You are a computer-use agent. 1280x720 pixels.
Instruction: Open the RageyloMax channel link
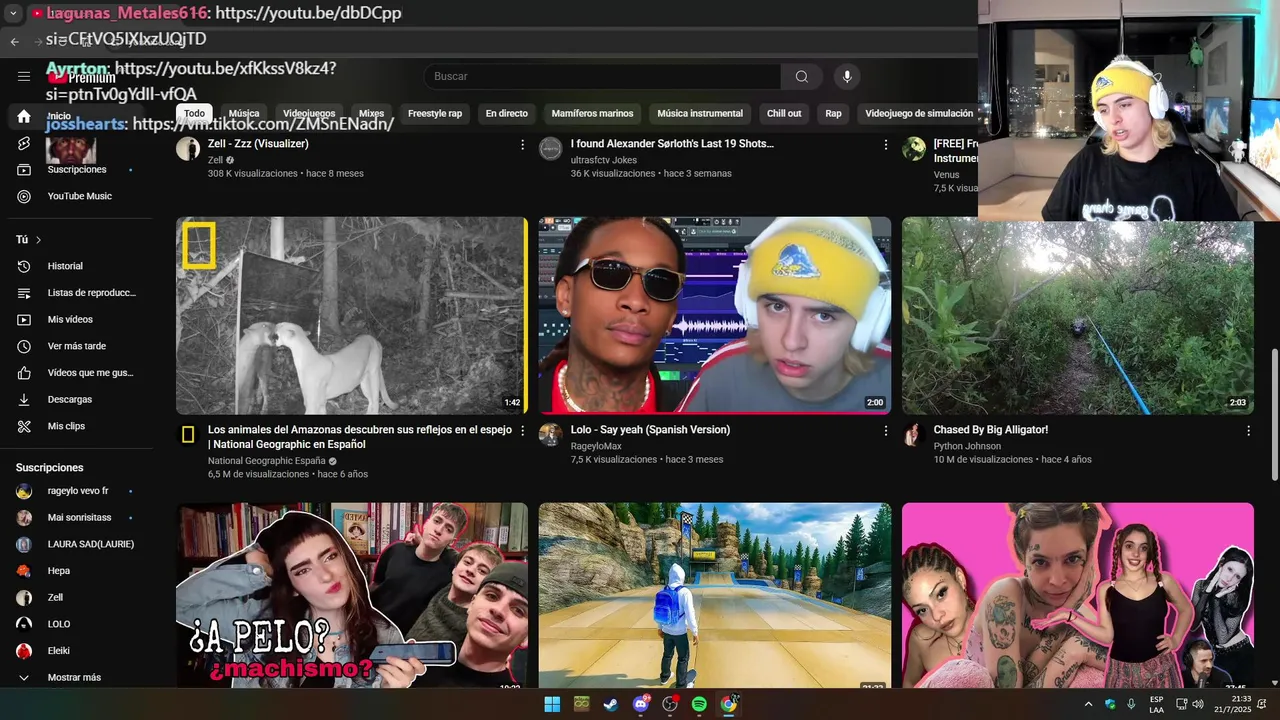596,446
